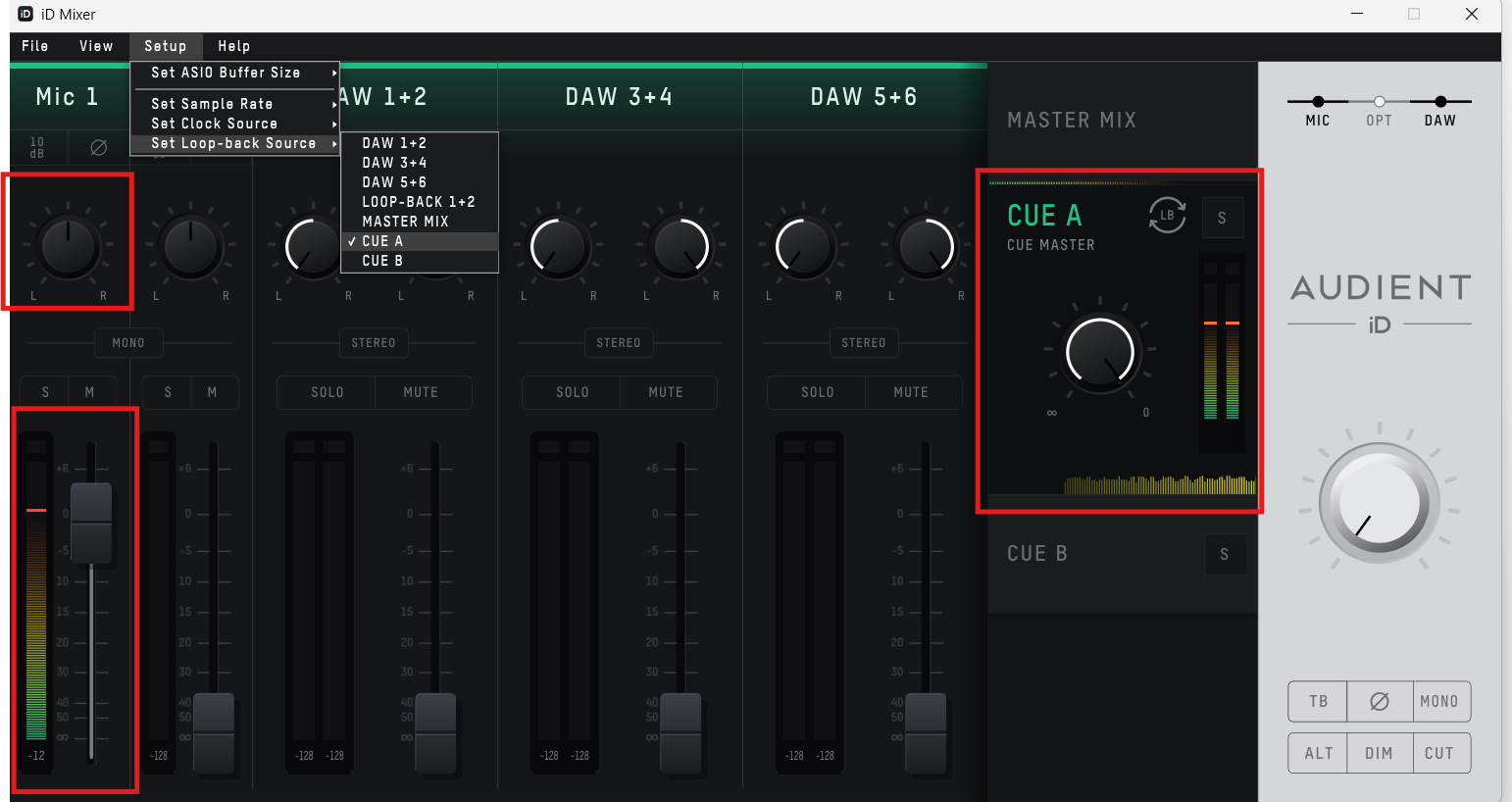Toggle MONO link on Mic 1
This screenshot has height=802, width=1512.
[x=128, y=343]
